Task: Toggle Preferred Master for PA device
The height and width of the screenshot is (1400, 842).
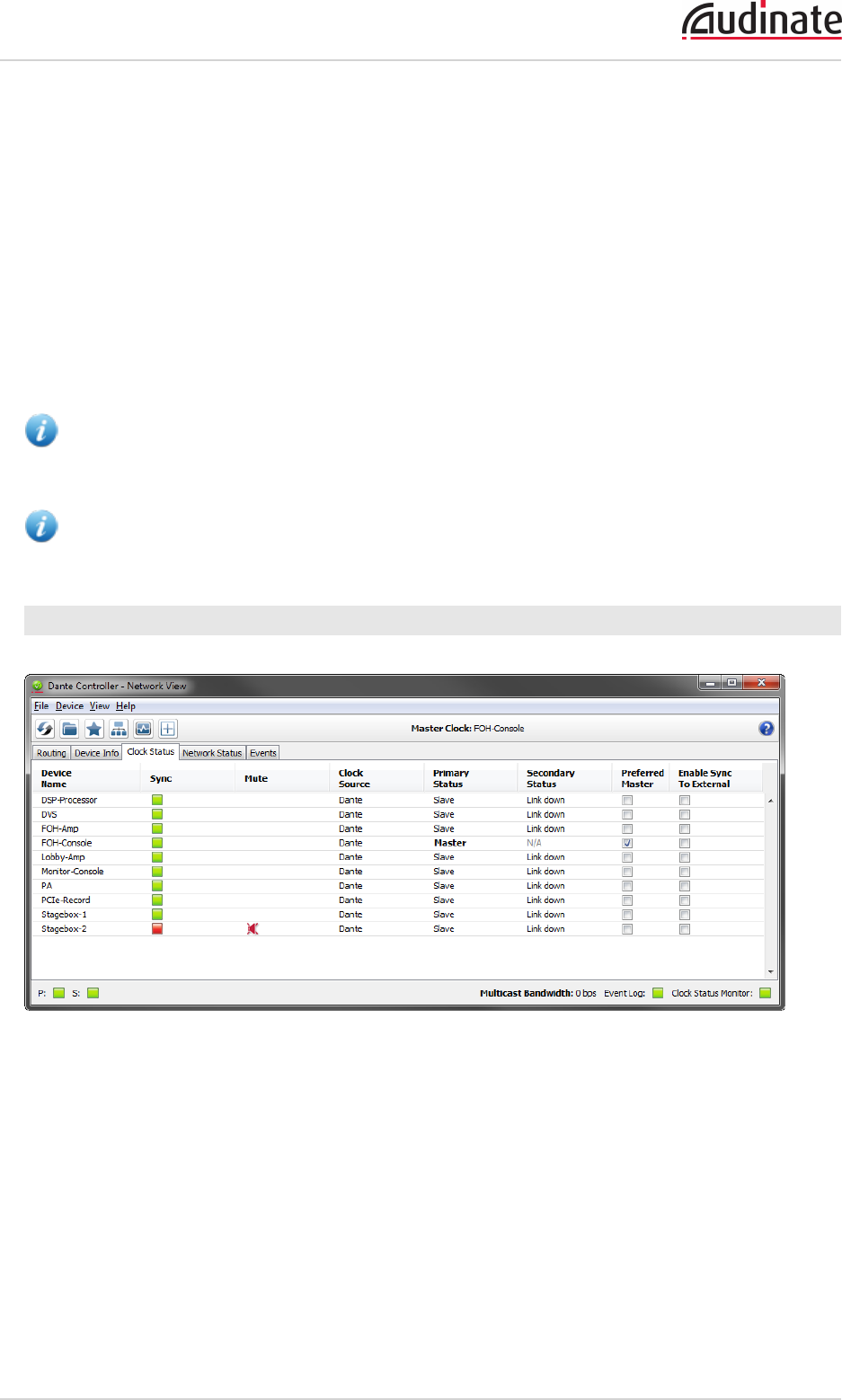Action: coord(627,886)
